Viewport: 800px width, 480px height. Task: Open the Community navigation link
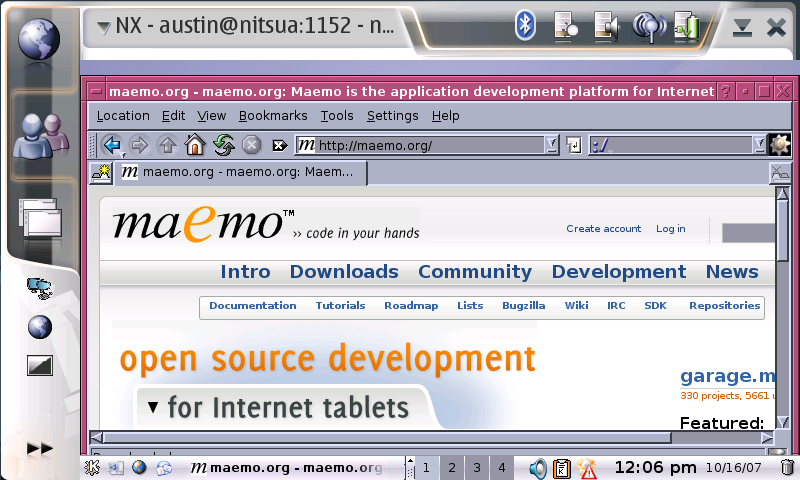475,272
